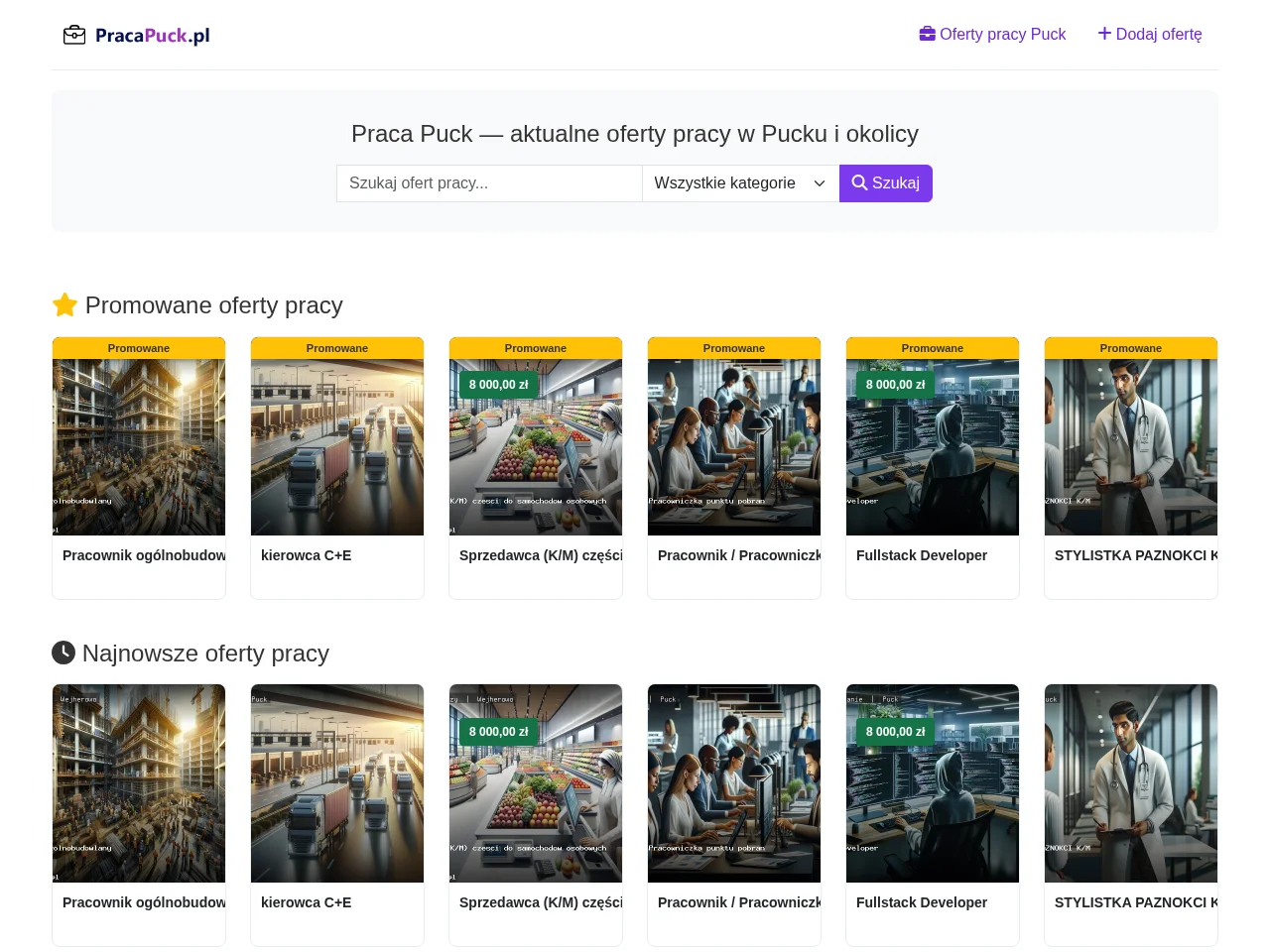Click newest Fullstack Developer title
1270x952 pixels.
click(922, 902)
